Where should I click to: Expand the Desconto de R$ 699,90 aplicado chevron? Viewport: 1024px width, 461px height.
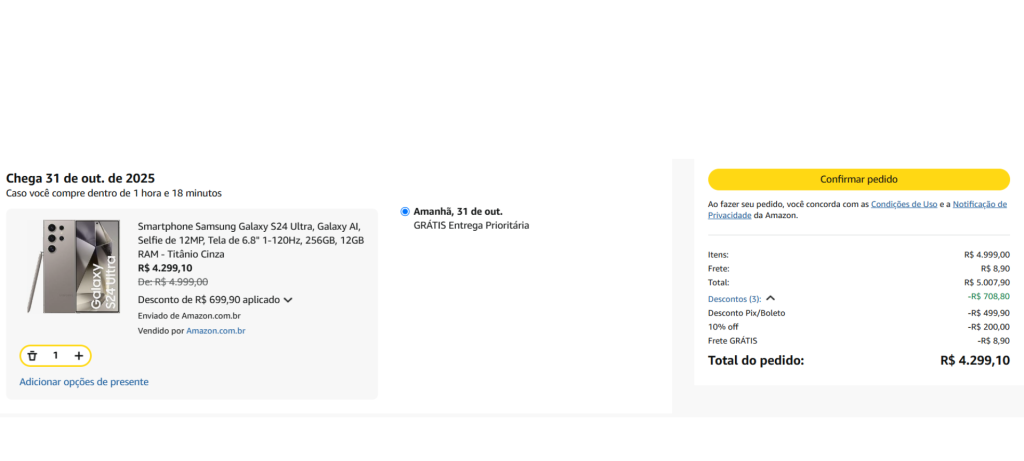click(288, 300)
